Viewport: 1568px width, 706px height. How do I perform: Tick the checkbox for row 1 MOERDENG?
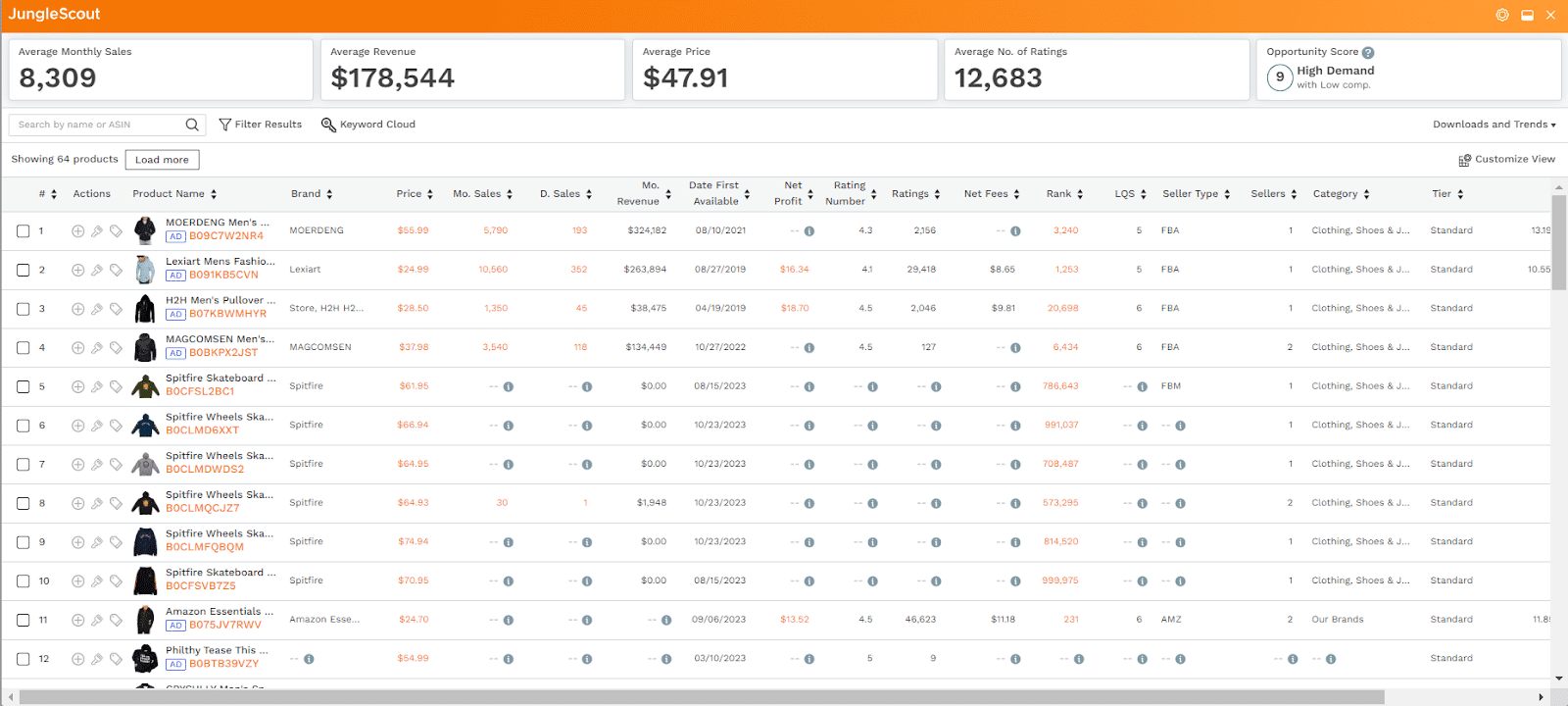[23, 231]
